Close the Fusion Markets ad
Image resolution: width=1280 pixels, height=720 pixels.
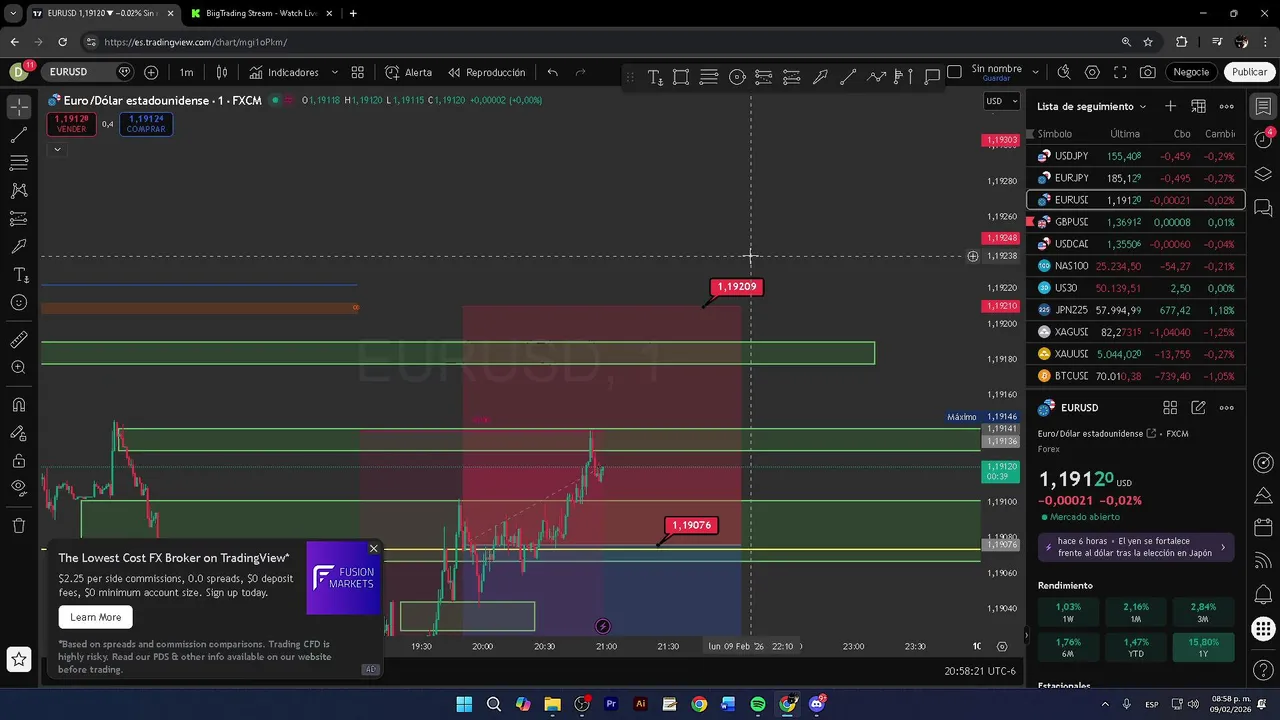374,548
